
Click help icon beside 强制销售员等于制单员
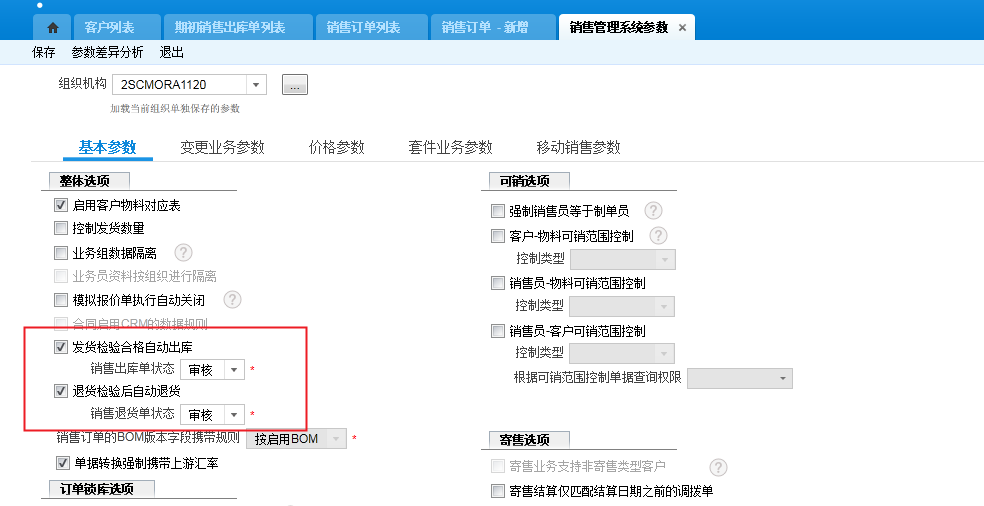[653, 210]
